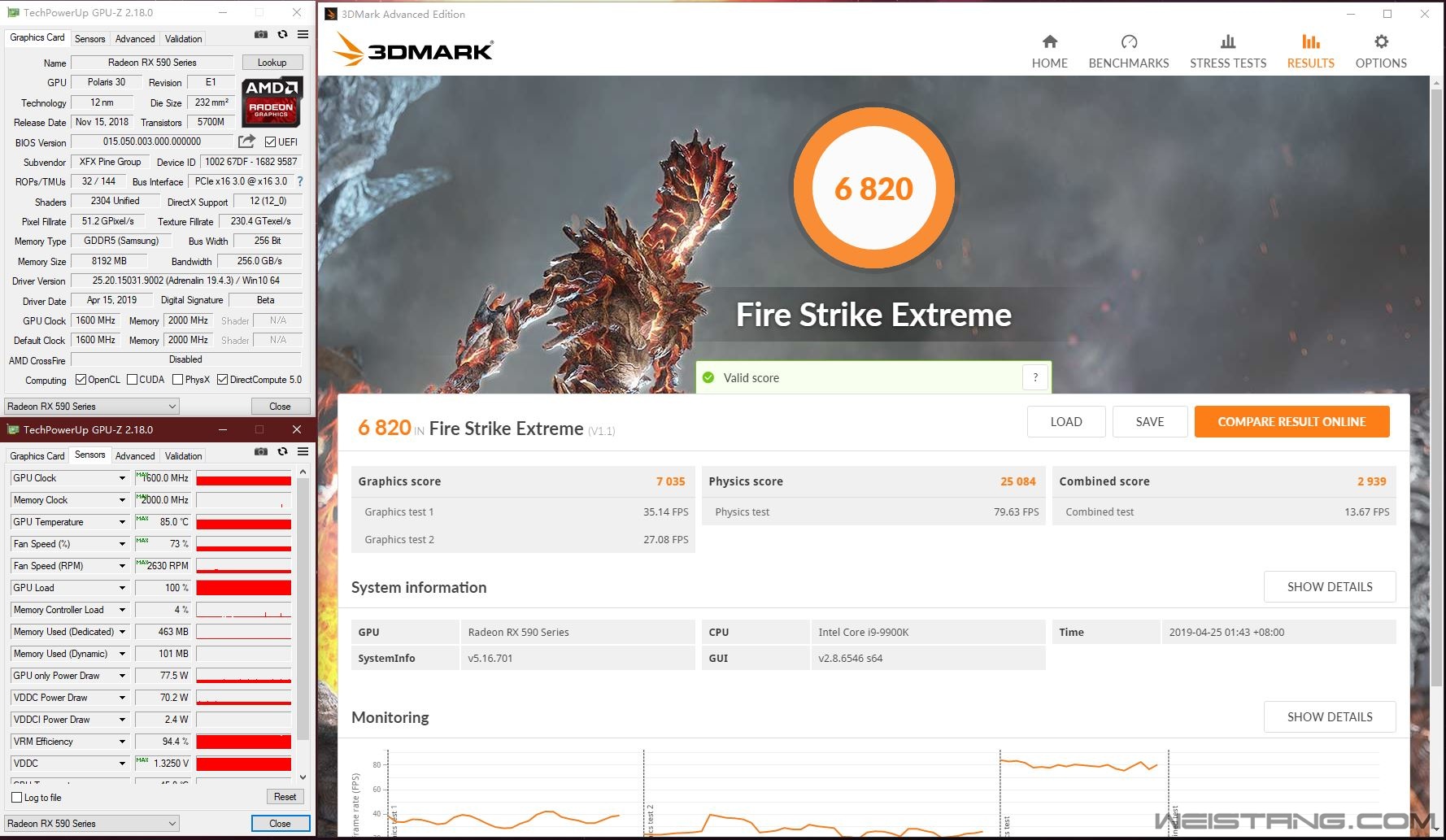Switch to Validation tab in top GPU-Z window

point(184,38)
